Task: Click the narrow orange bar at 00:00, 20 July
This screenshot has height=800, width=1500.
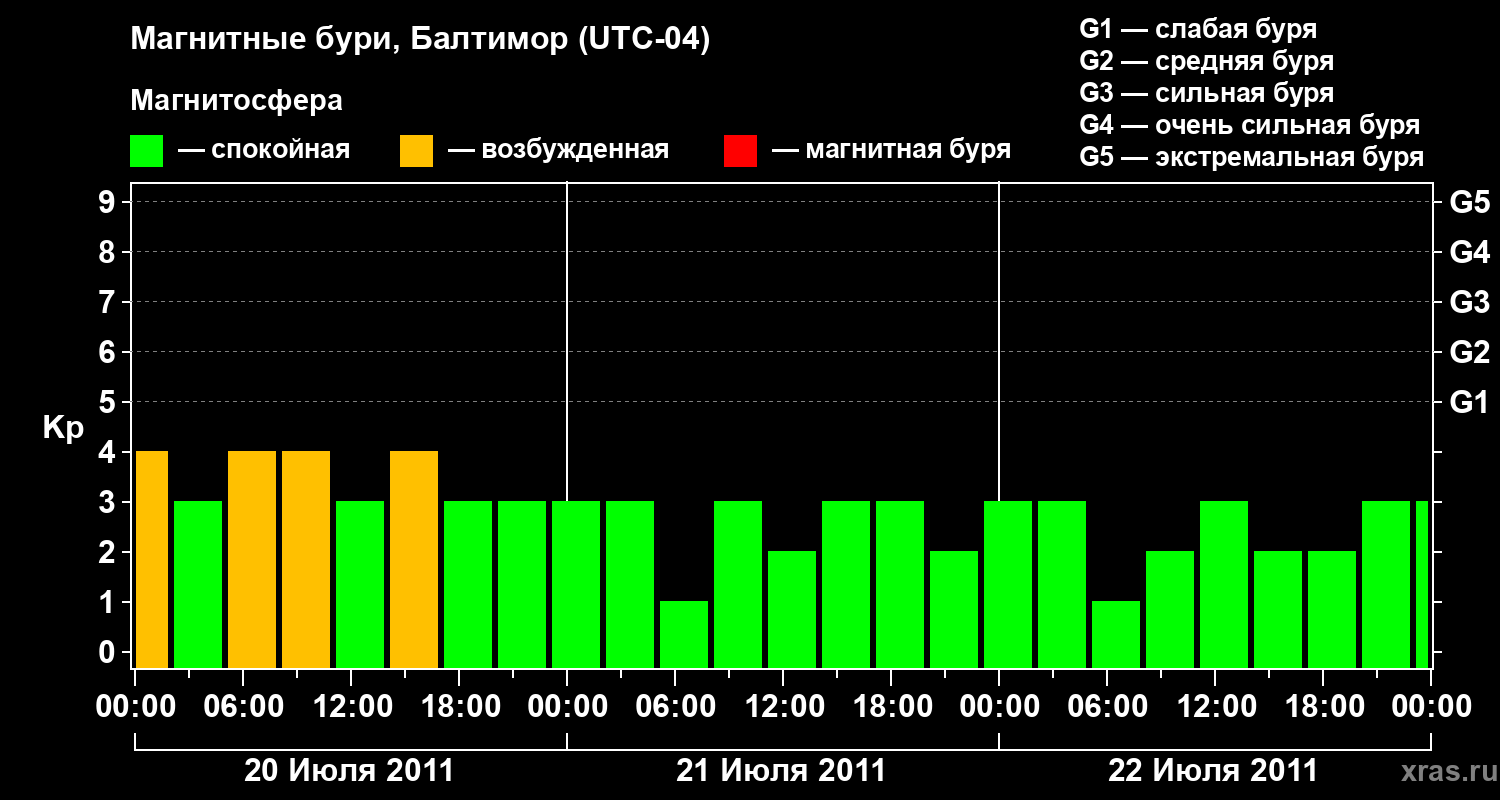Action: coord(152,559)
